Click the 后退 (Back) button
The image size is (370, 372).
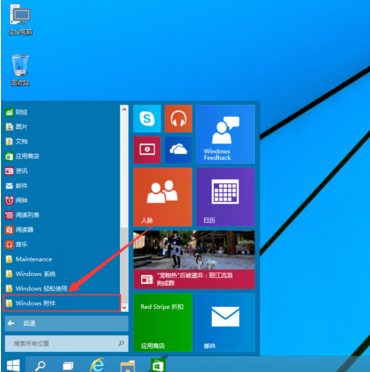coord(66,323)
